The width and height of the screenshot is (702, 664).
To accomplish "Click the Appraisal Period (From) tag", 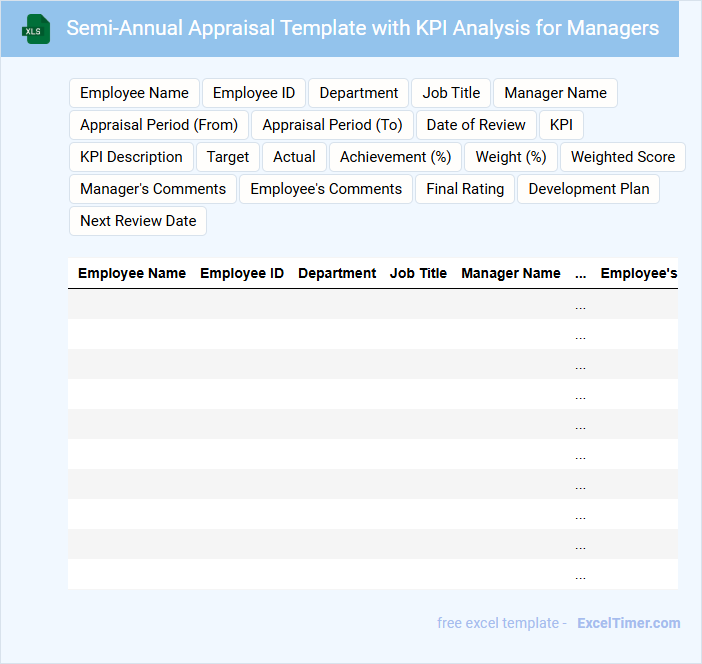I will (x=159, y=125).
